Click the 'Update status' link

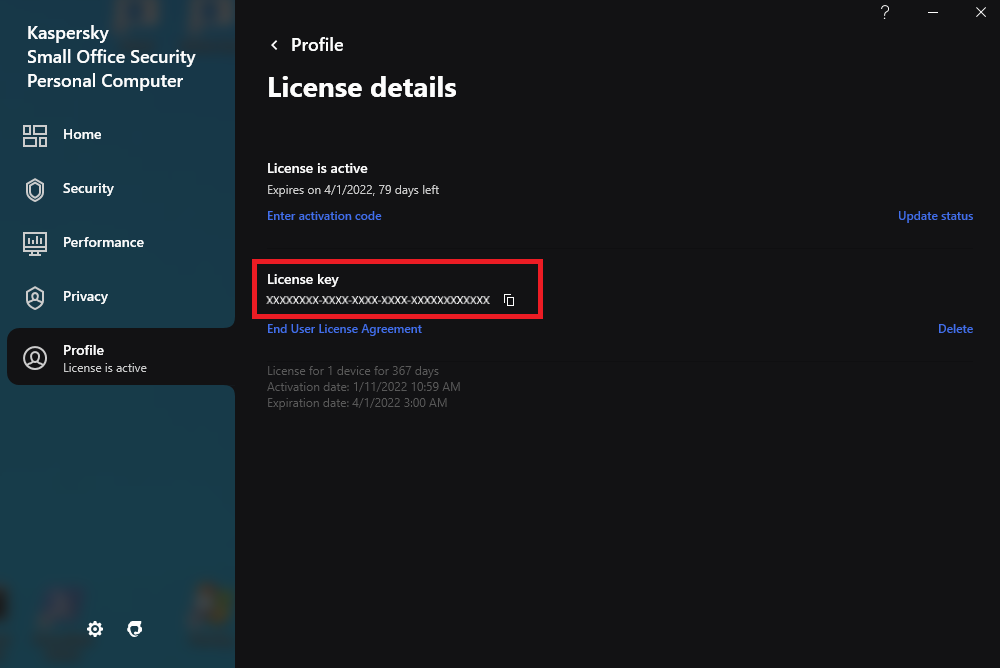coord(935,216)
